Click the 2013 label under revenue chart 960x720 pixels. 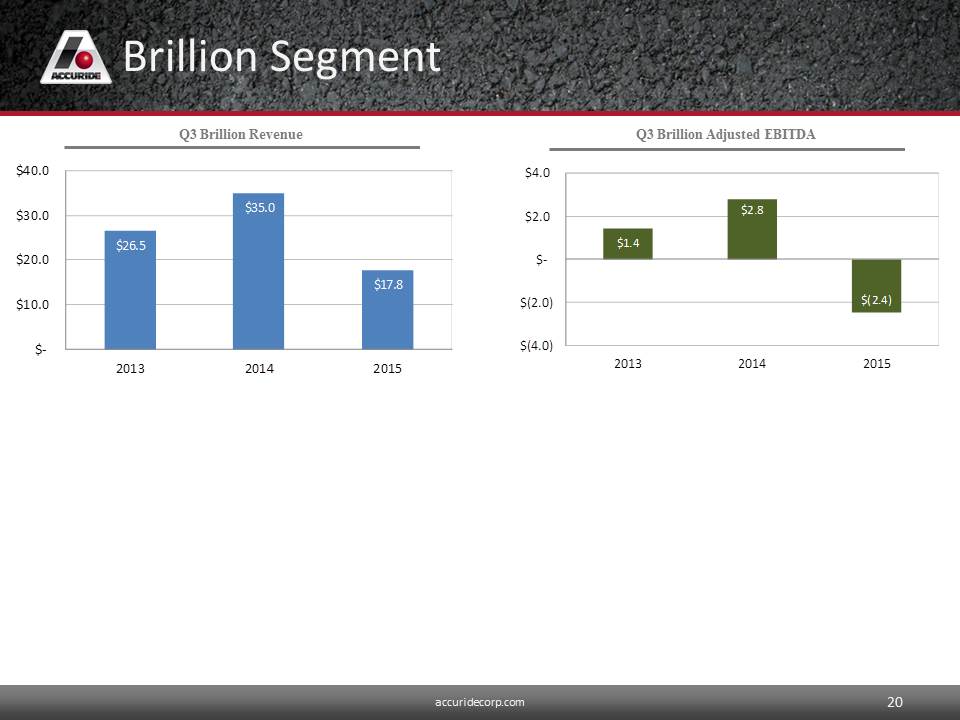[130, 369]
